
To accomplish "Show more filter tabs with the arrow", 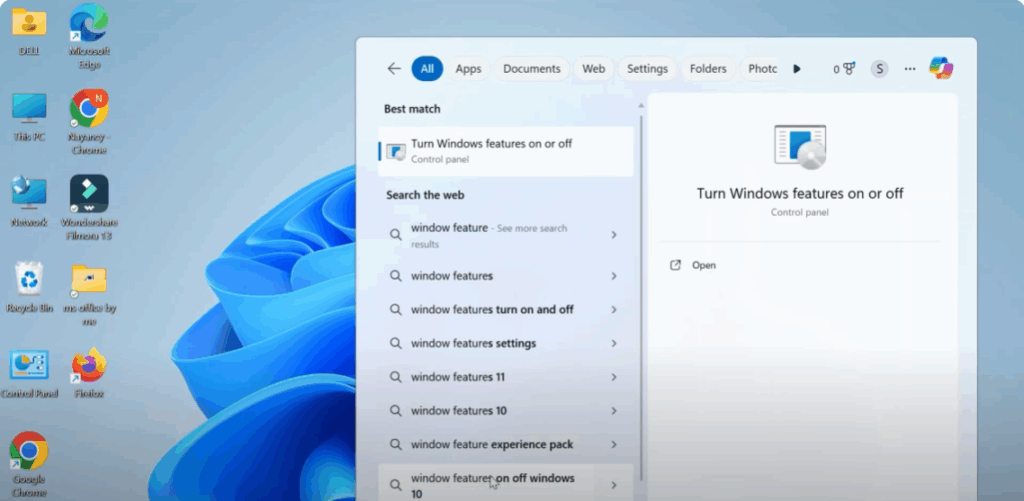I will coord(797,69).
